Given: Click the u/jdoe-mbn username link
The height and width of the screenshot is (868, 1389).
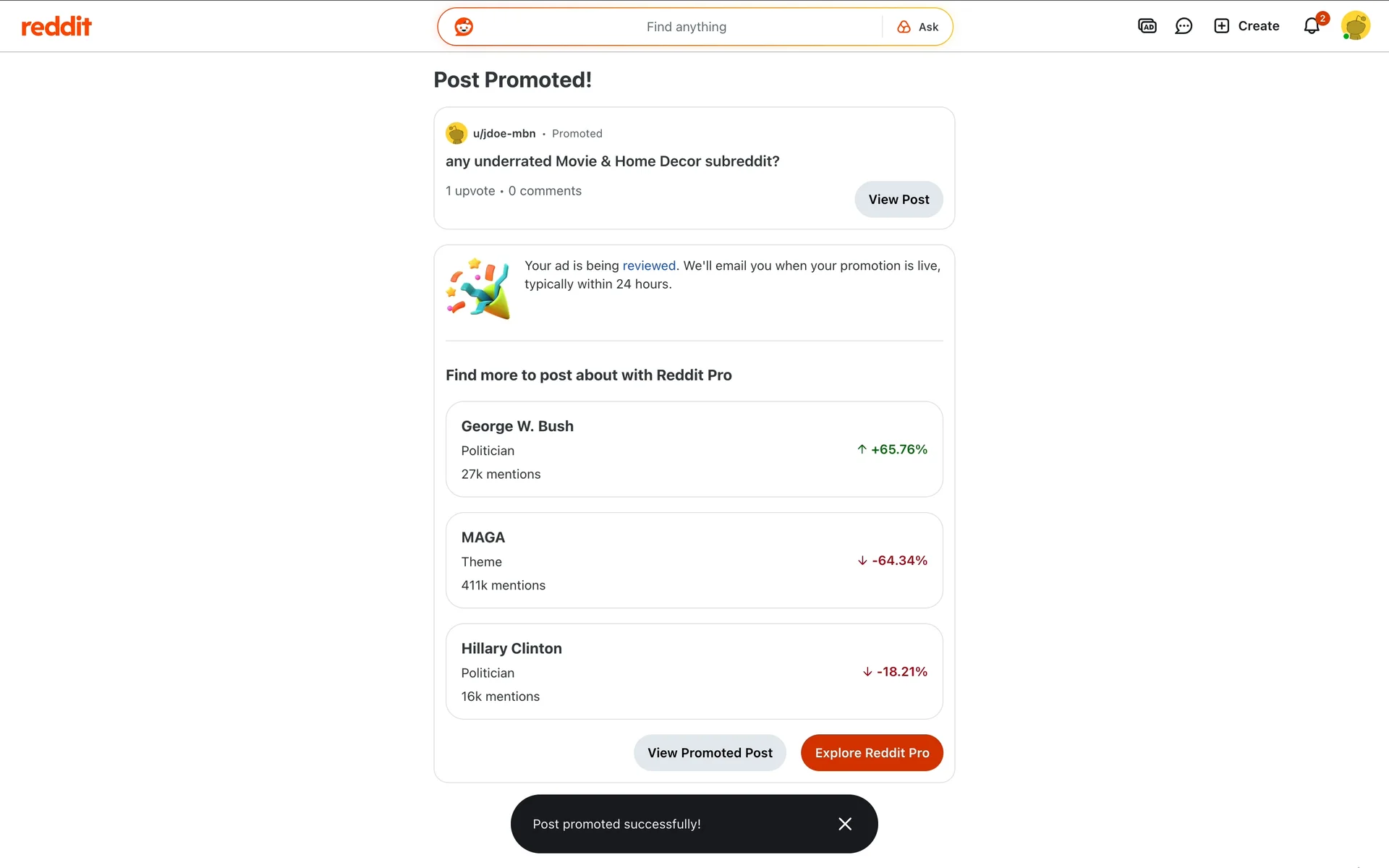Looking at the screenshot, I should click(504, 133).
